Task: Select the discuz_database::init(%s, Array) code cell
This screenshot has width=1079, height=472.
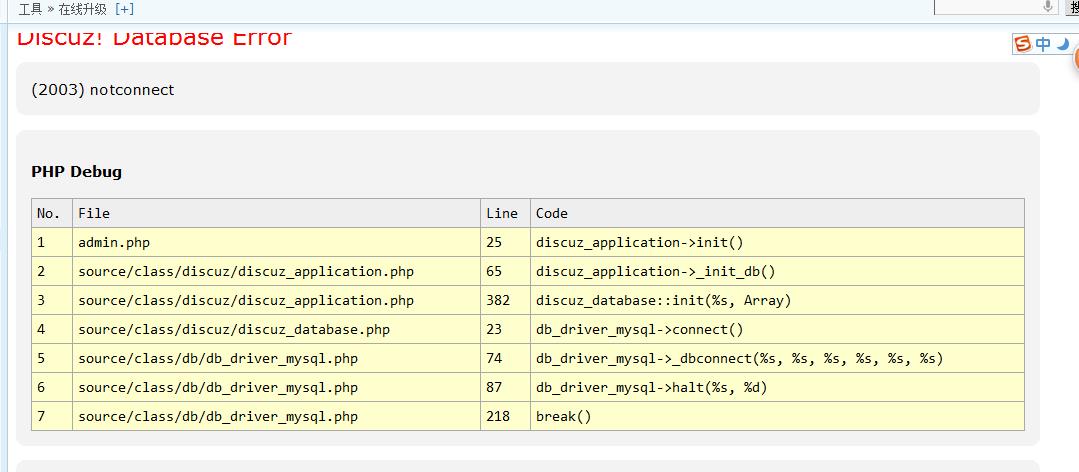Action: point(777,301)
